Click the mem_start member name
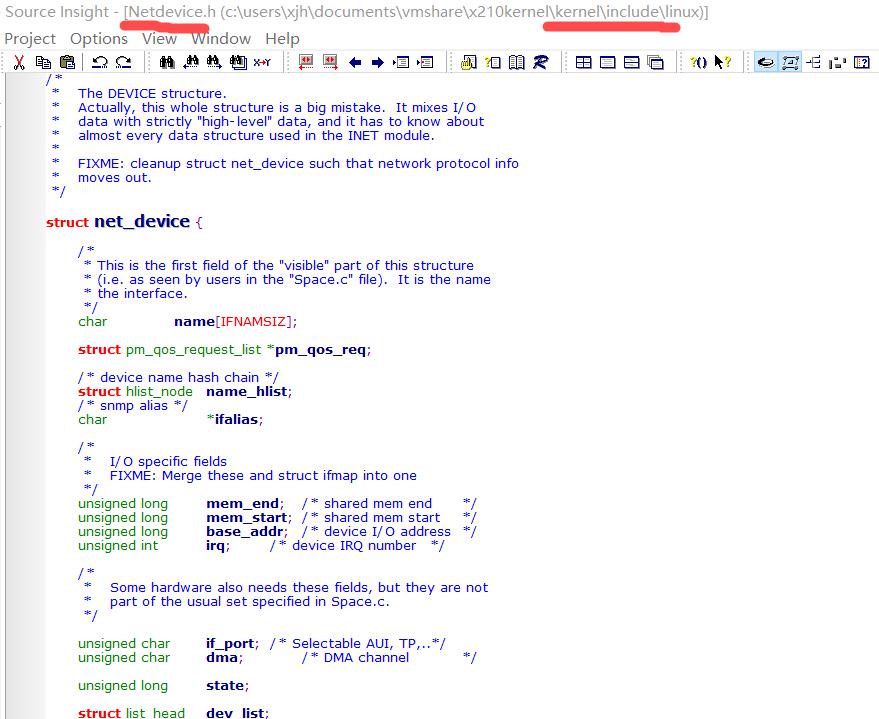The height and width of the screenshot is (719, 879). click(247, 518)
